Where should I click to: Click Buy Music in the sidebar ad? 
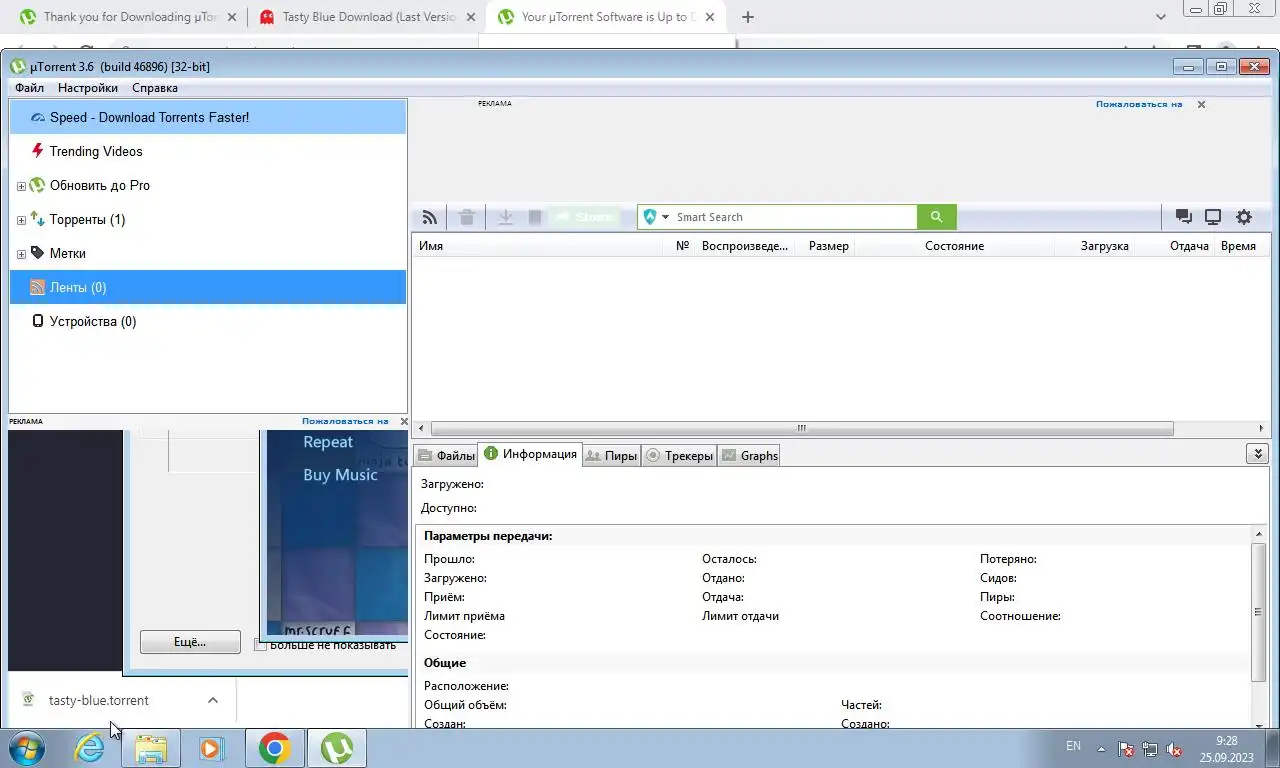pyautogui.click(x=340, y=475)
